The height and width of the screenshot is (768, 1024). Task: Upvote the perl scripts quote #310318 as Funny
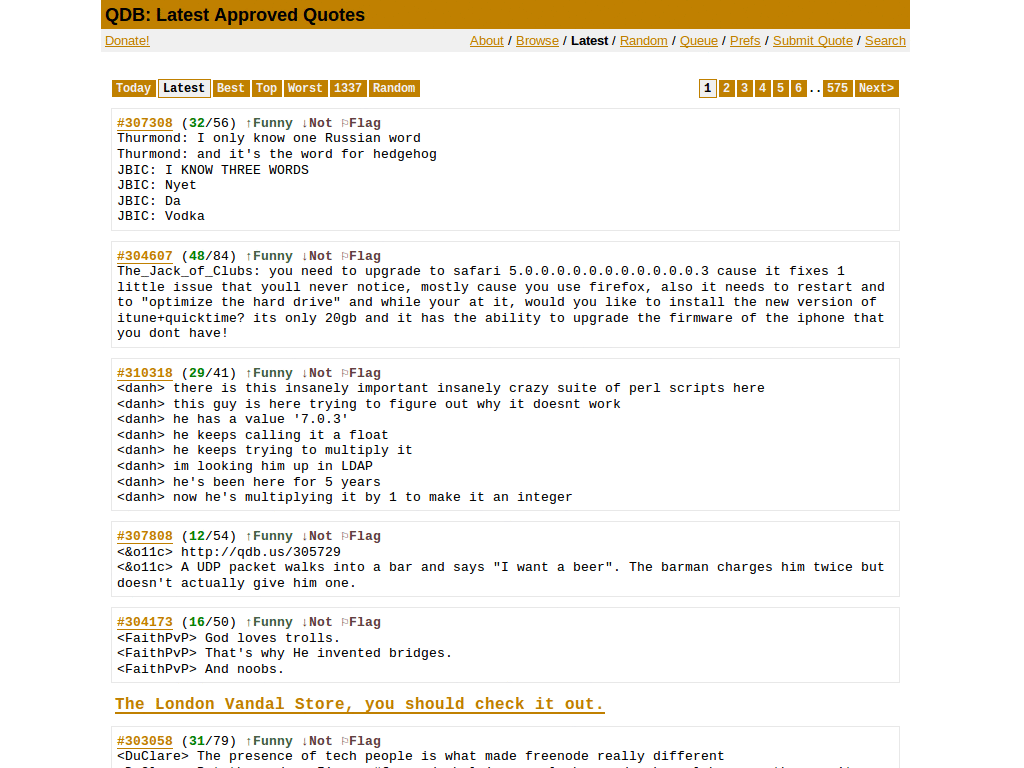[270, 372]
